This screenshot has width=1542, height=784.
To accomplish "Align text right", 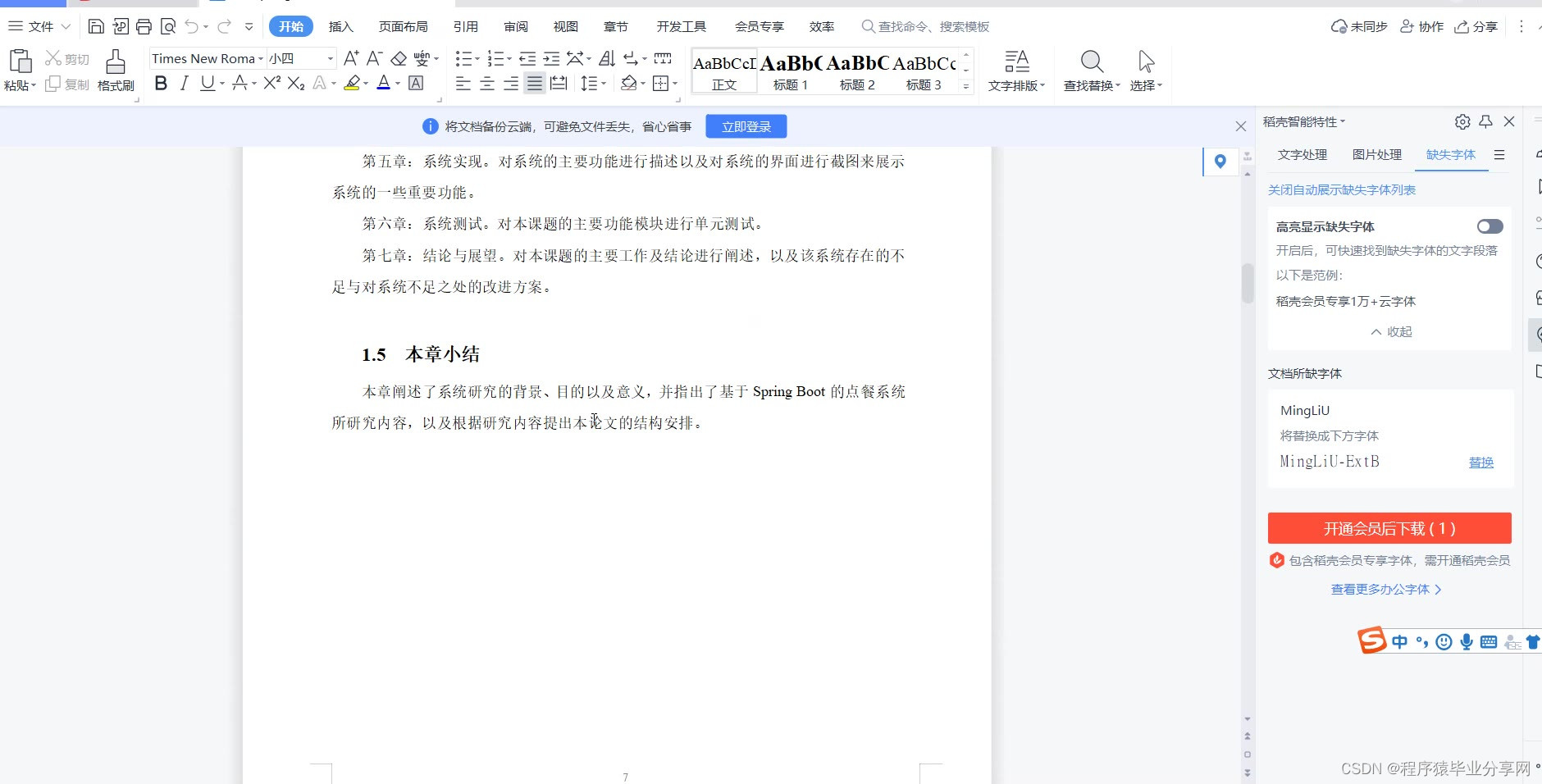I will pyautogui.click(x=511, y=83).
